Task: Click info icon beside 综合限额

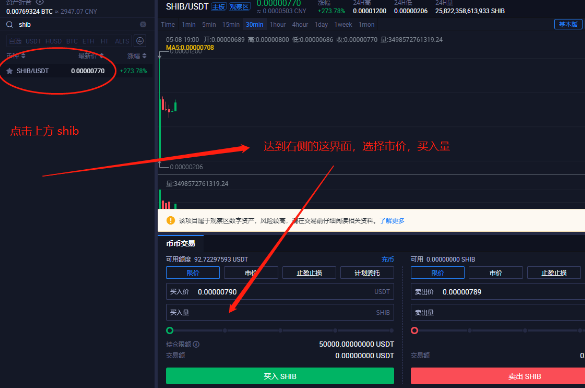Action: point(196,344)
